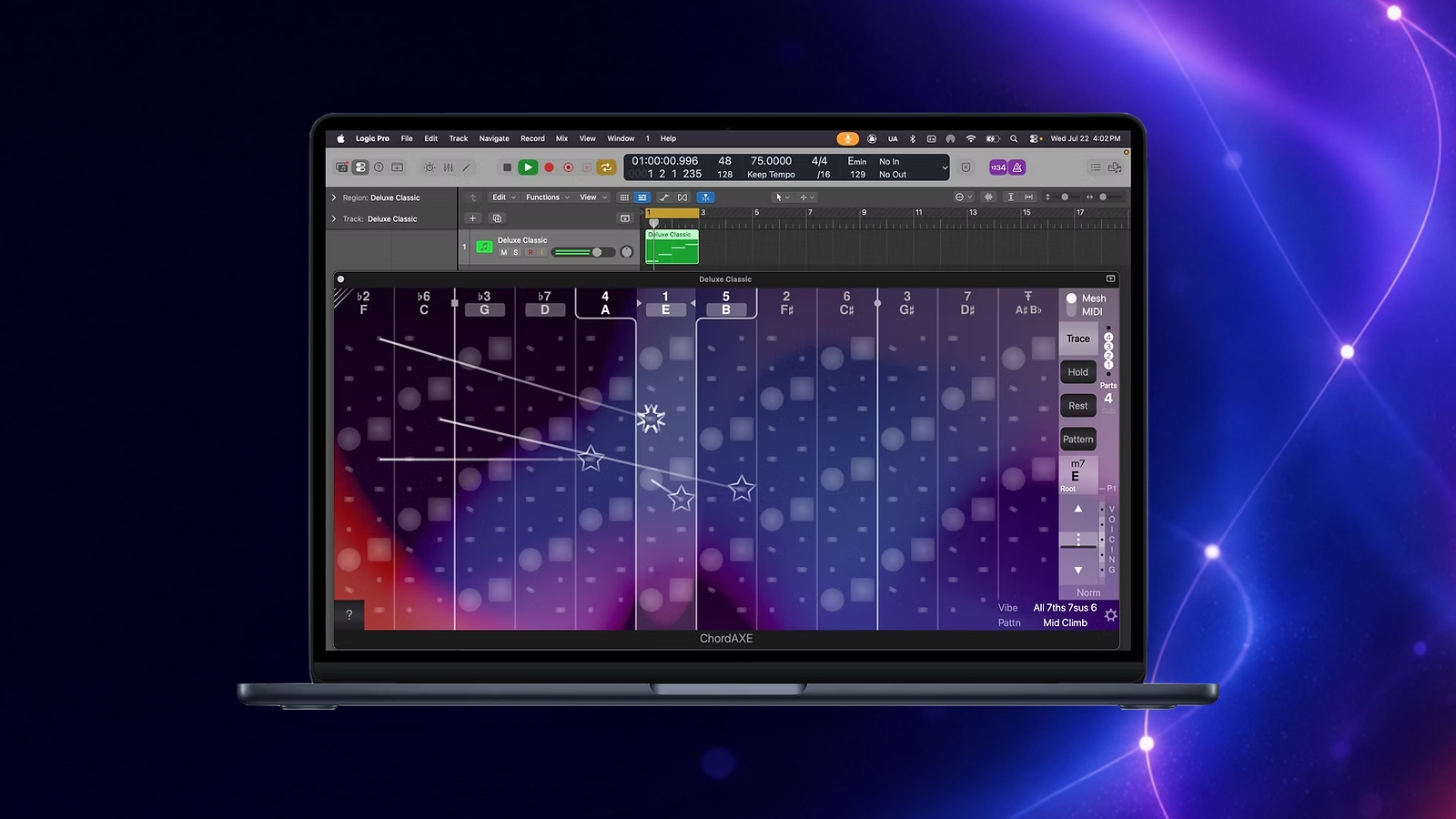Viewport: 1456px width, 819px height.
Task: Mute the Deluxe Classic track
Action: pyautogui.click(x=504, y=252)
